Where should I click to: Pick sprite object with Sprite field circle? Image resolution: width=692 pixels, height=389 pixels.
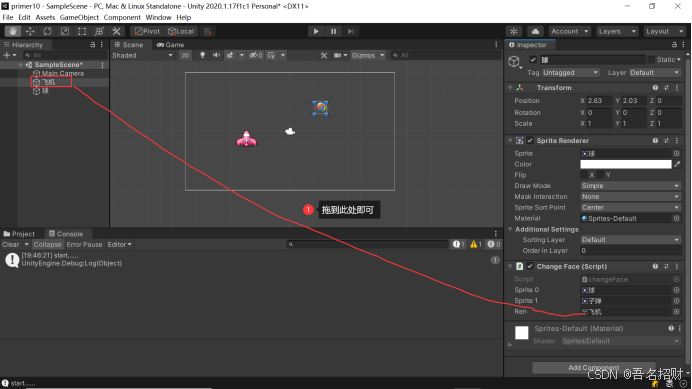click(x=677, y=153)
